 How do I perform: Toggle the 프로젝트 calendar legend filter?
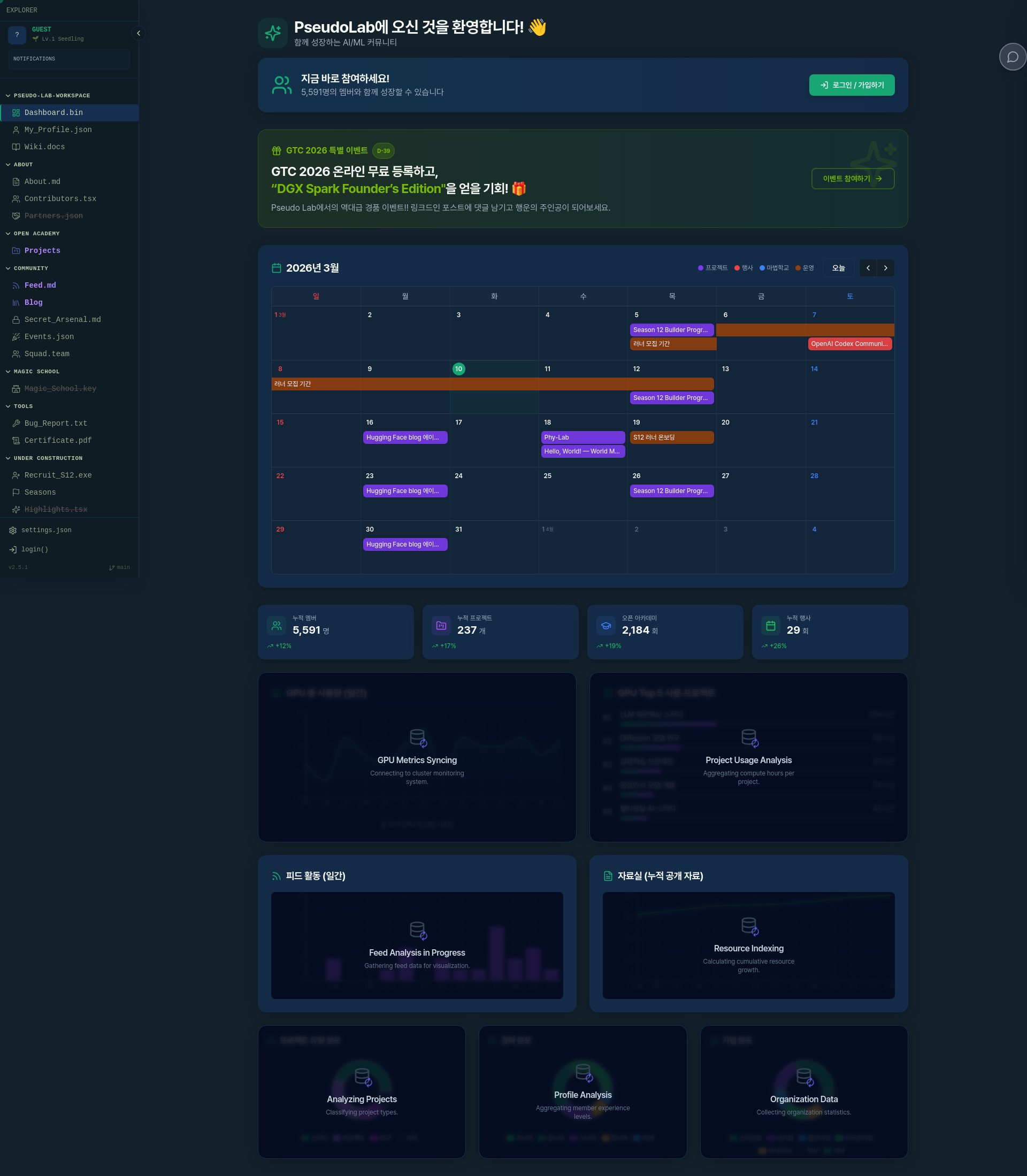(x=712, y=267)
